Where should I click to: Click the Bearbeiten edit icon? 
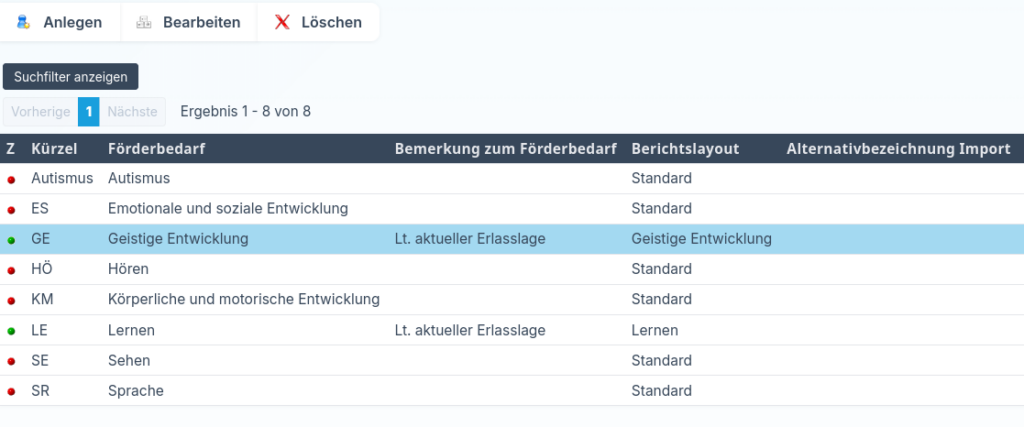[144, 22]
